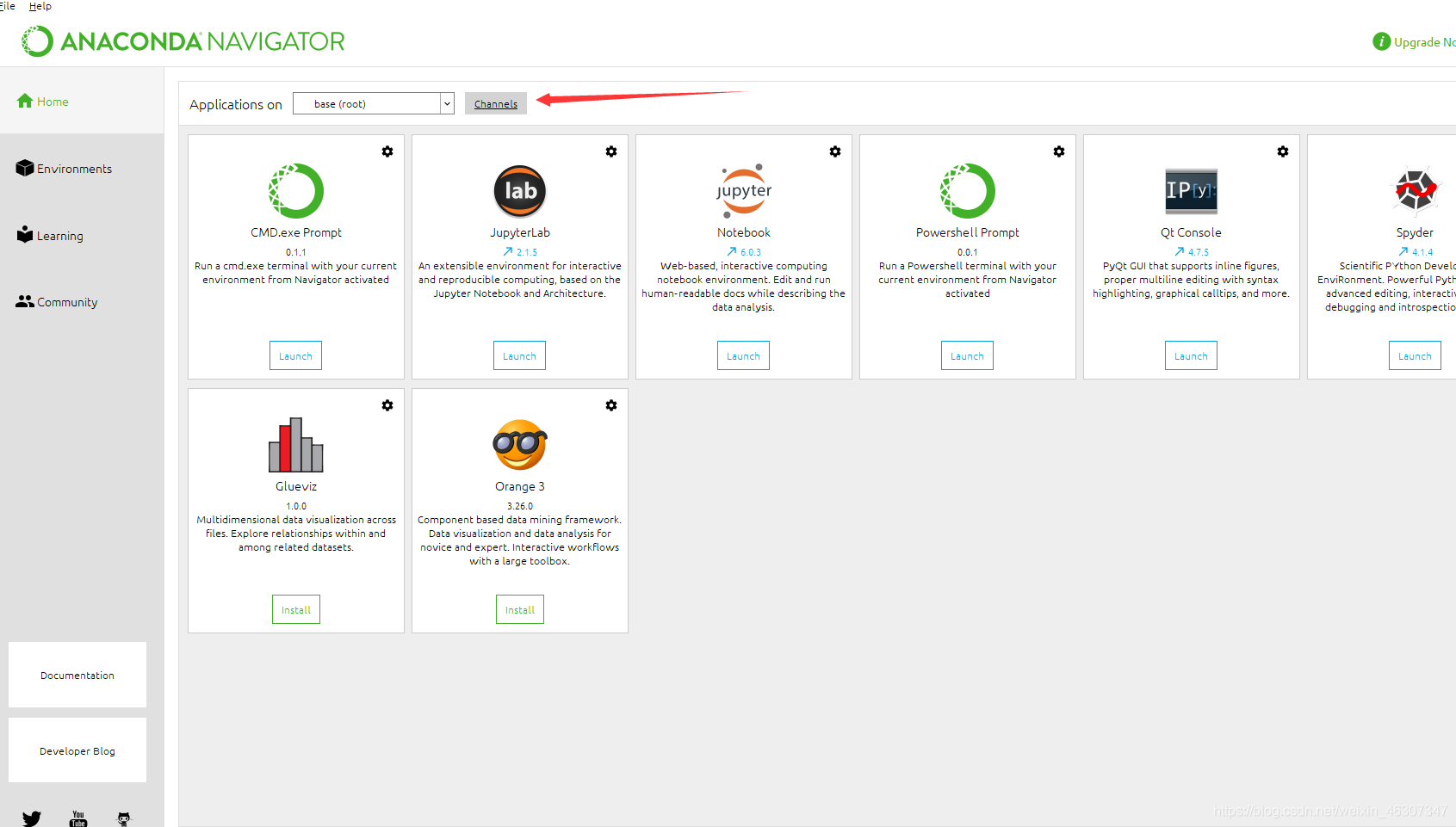This screenshot has height=827, width=1456.
Task: Launch Jupyter Notebook
Action: pos(744,355)
